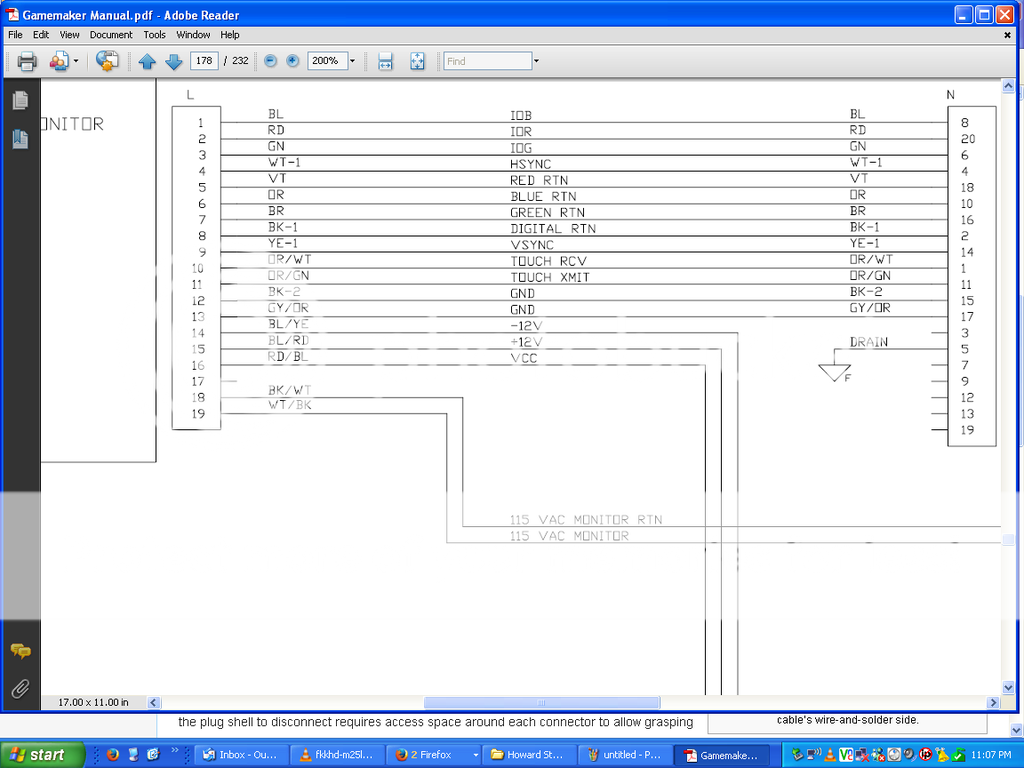
Task: Go to previous page with up arrow
Action: (x=147, y=61)
